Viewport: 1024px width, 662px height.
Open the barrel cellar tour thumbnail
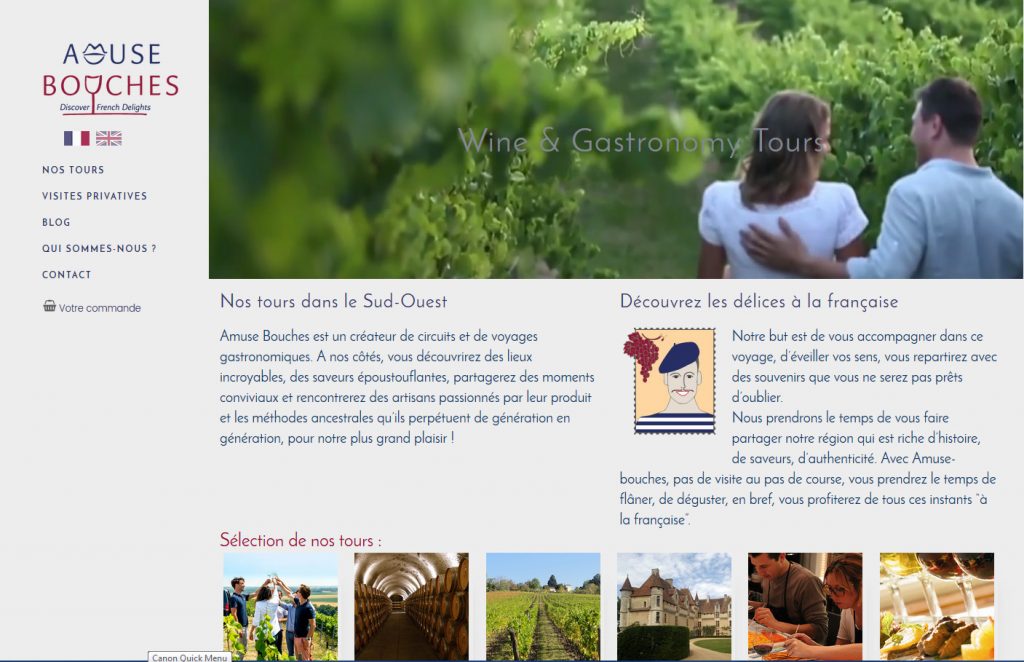click(411, 607)
